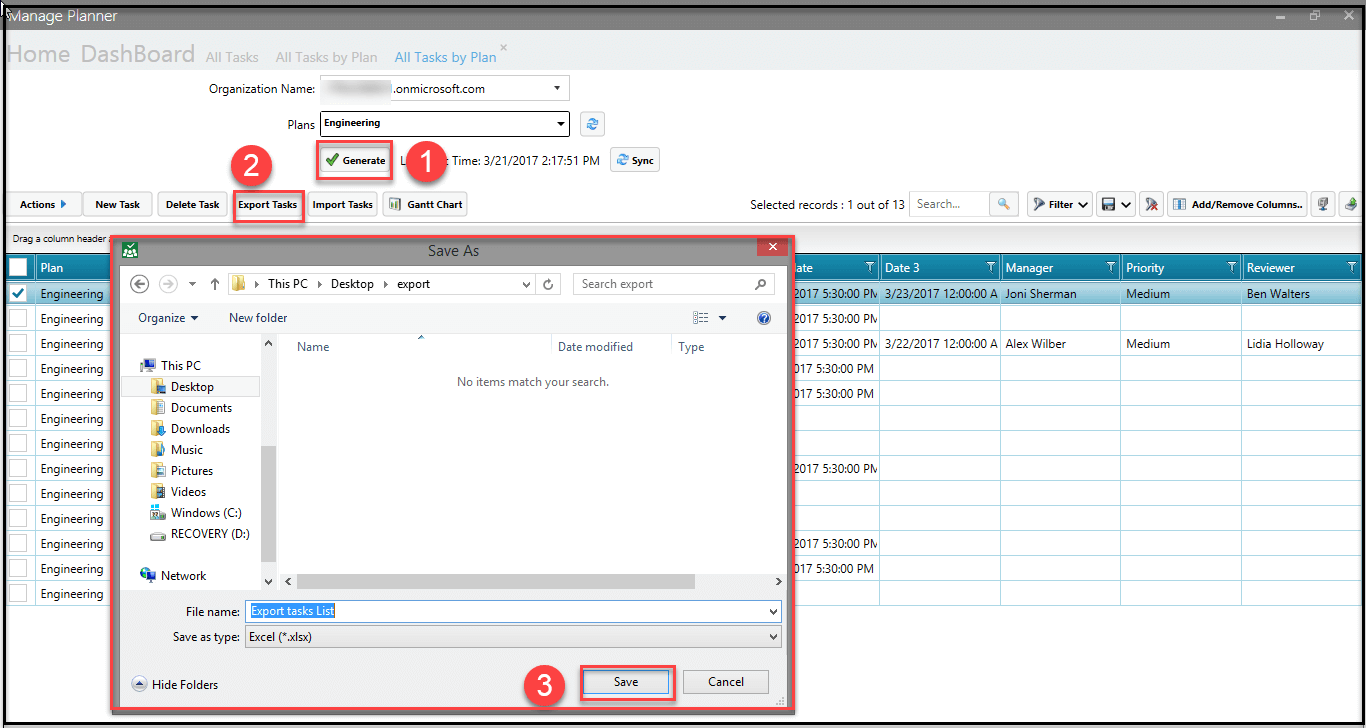The width and height of the screenshot is (1366, 728).
Task: Click the clear filter icon
Action: (1152, 204)
